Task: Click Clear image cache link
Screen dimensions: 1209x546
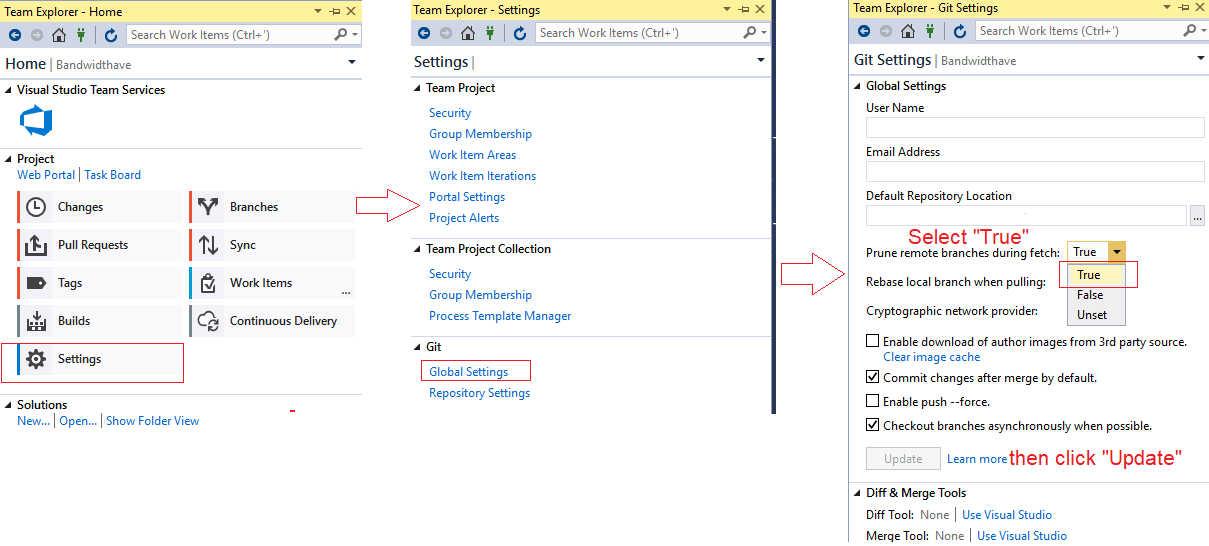Action: point(932,357)
